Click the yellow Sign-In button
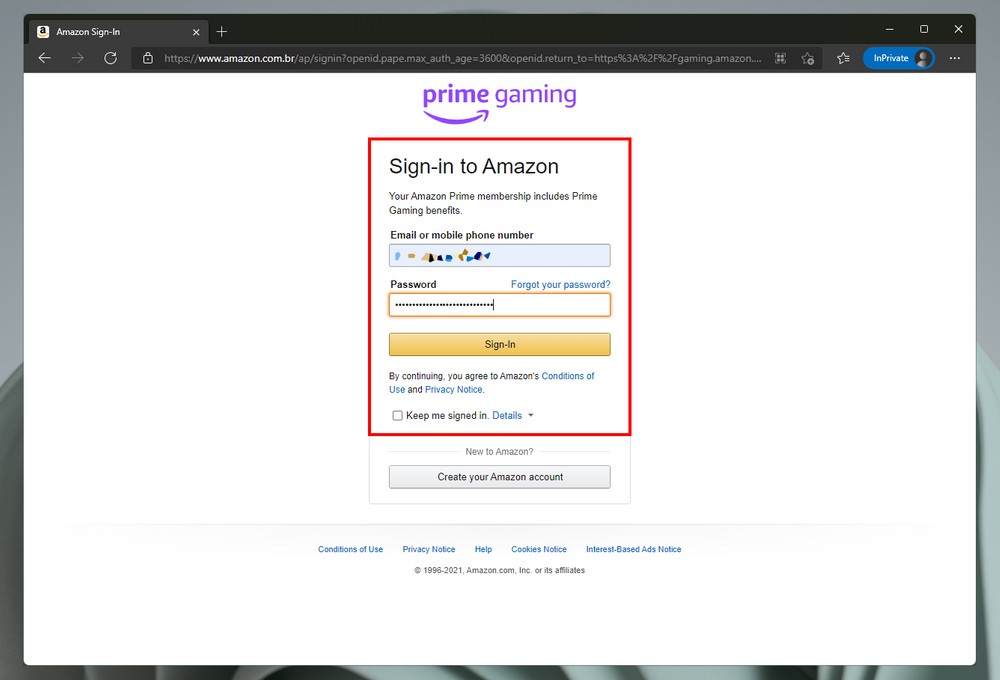 click(x=499, y=344)
